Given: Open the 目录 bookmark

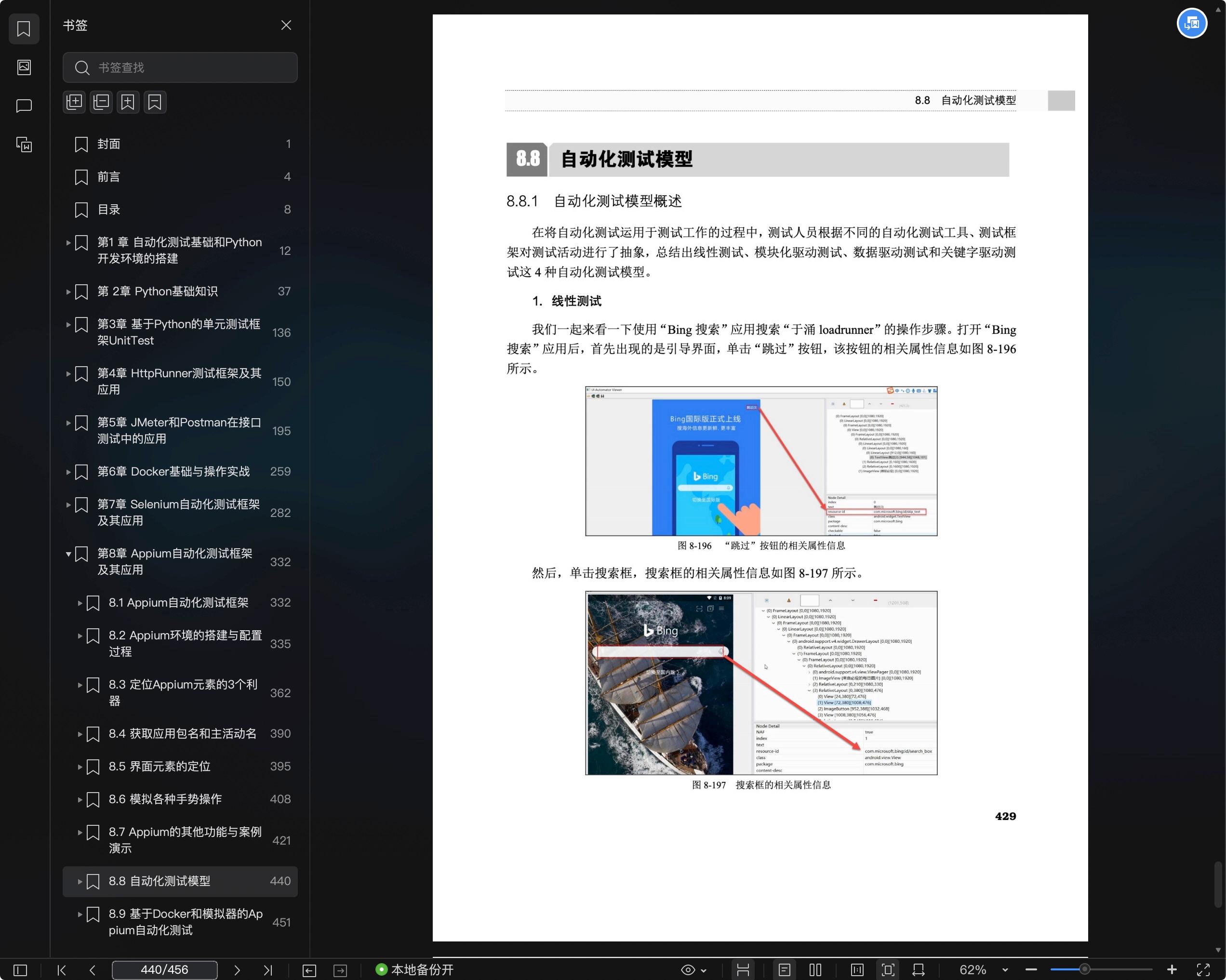Looking at the screenshot, I should (180, 210).
